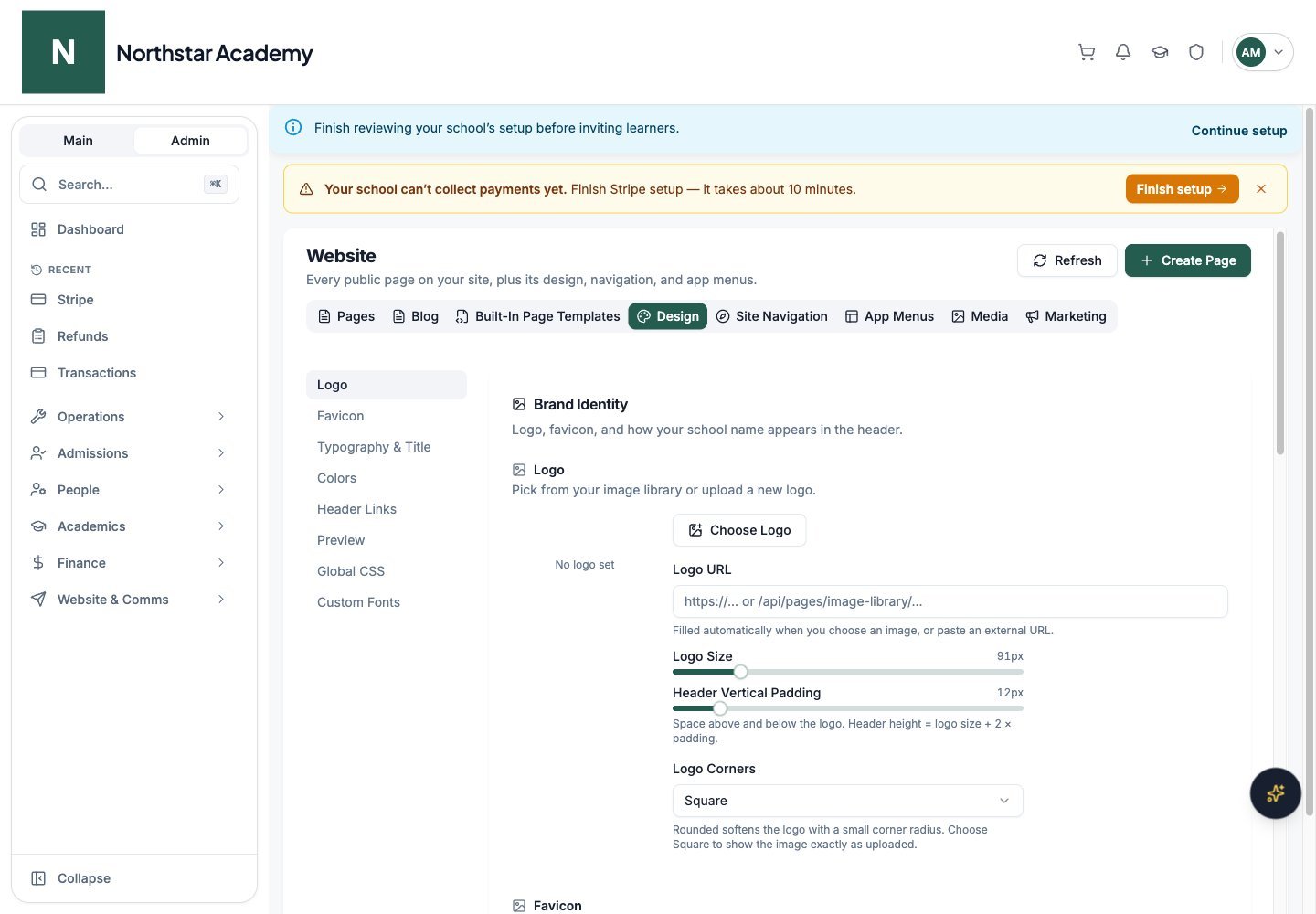The height and width of the screenshot is (914, 1316).
Task: Switch to the Main sidebar view
Action: coord(78,141)
